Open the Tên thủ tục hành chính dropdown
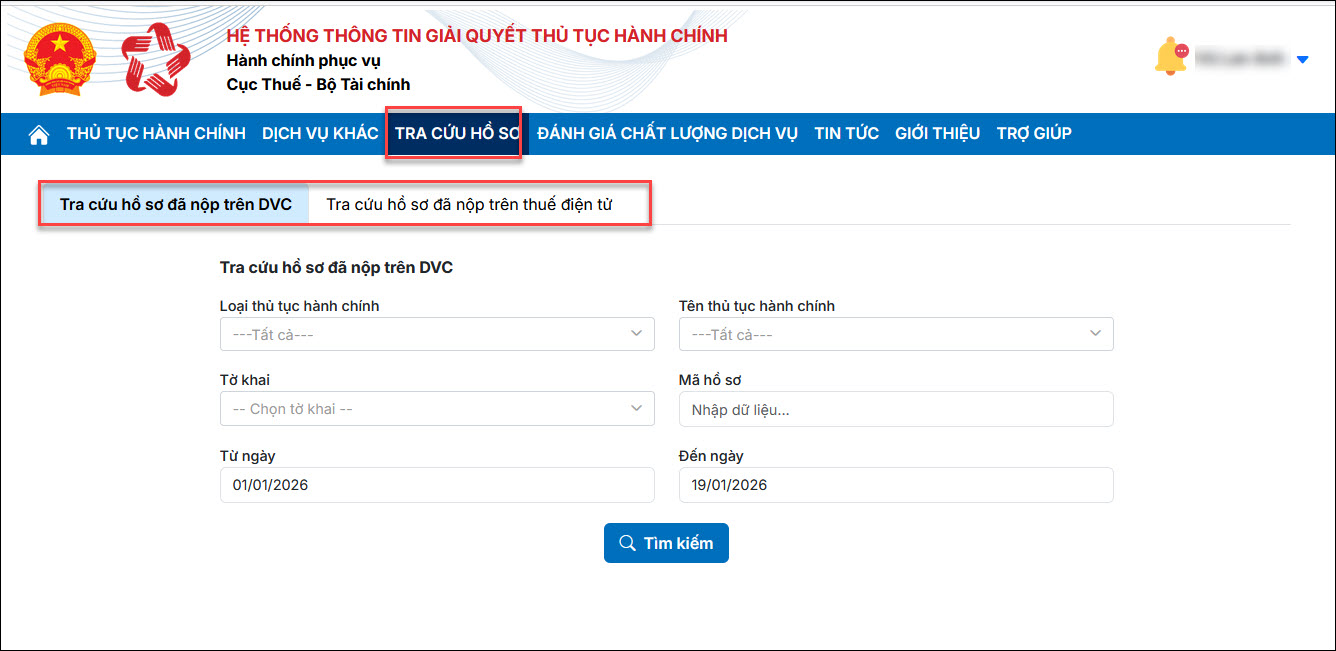 (x=895, y=334)
